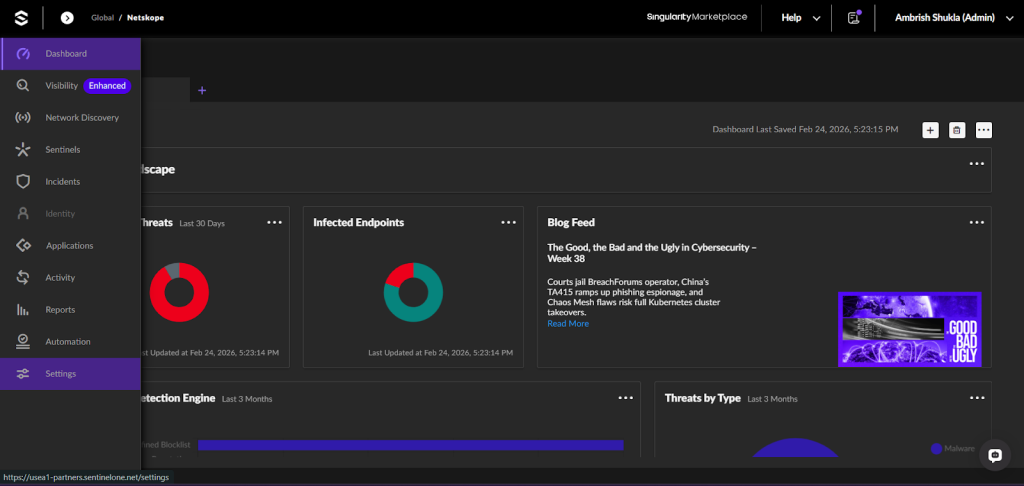Click the Network Discovery radar icon
The image size is (1024, 486).
(x=23, y=118)
